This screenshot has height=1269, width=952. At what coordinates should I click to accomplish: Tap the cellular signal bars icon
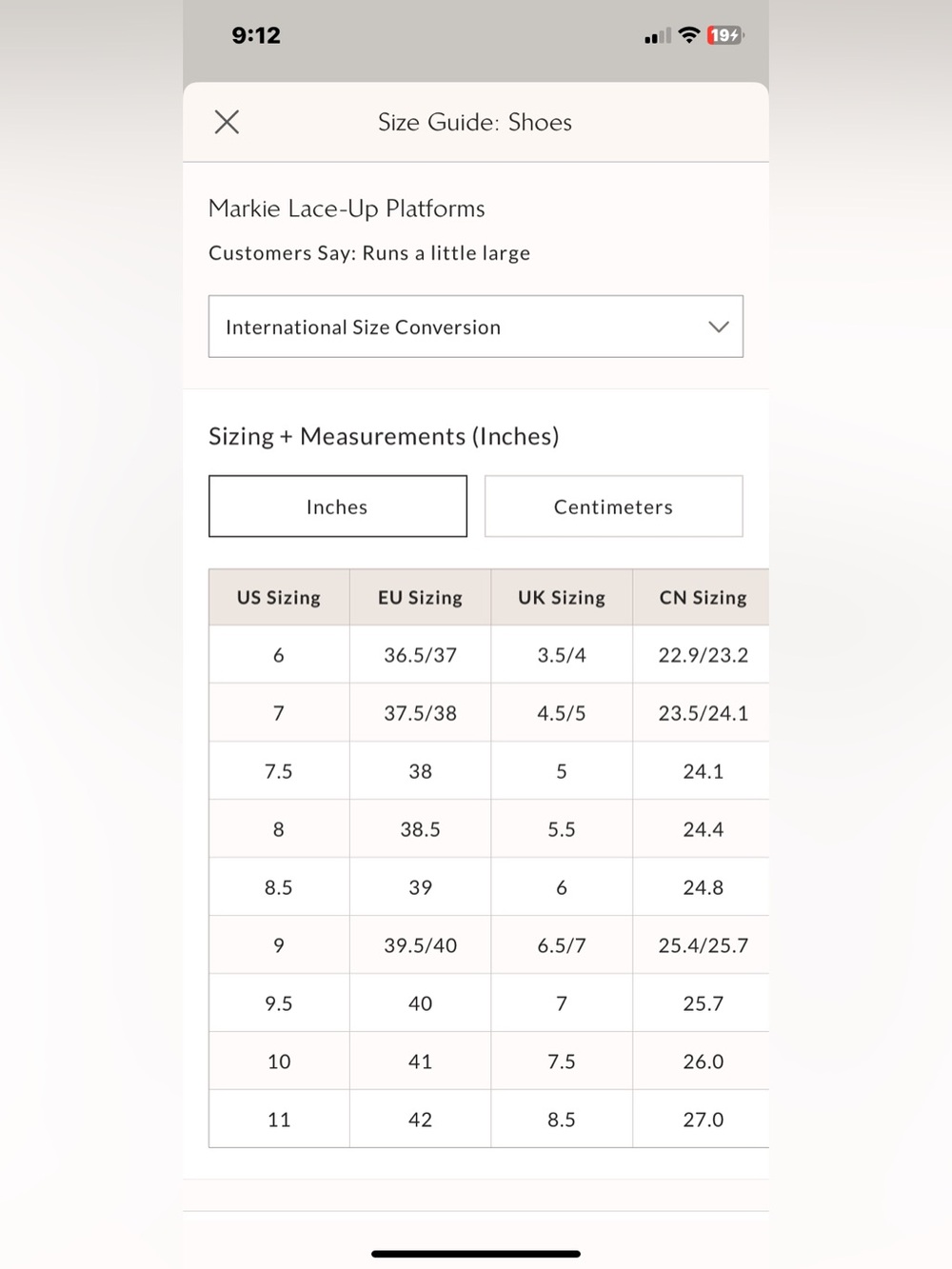tap(657, 36)
